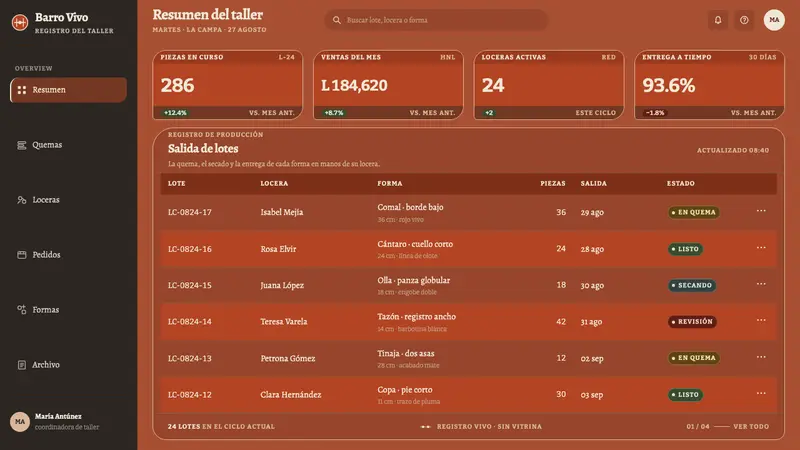Screen dimensions: 800x450
Task: Select locera name Petrona Gómez
Action: pyautogui.click(x=288, y=358)
